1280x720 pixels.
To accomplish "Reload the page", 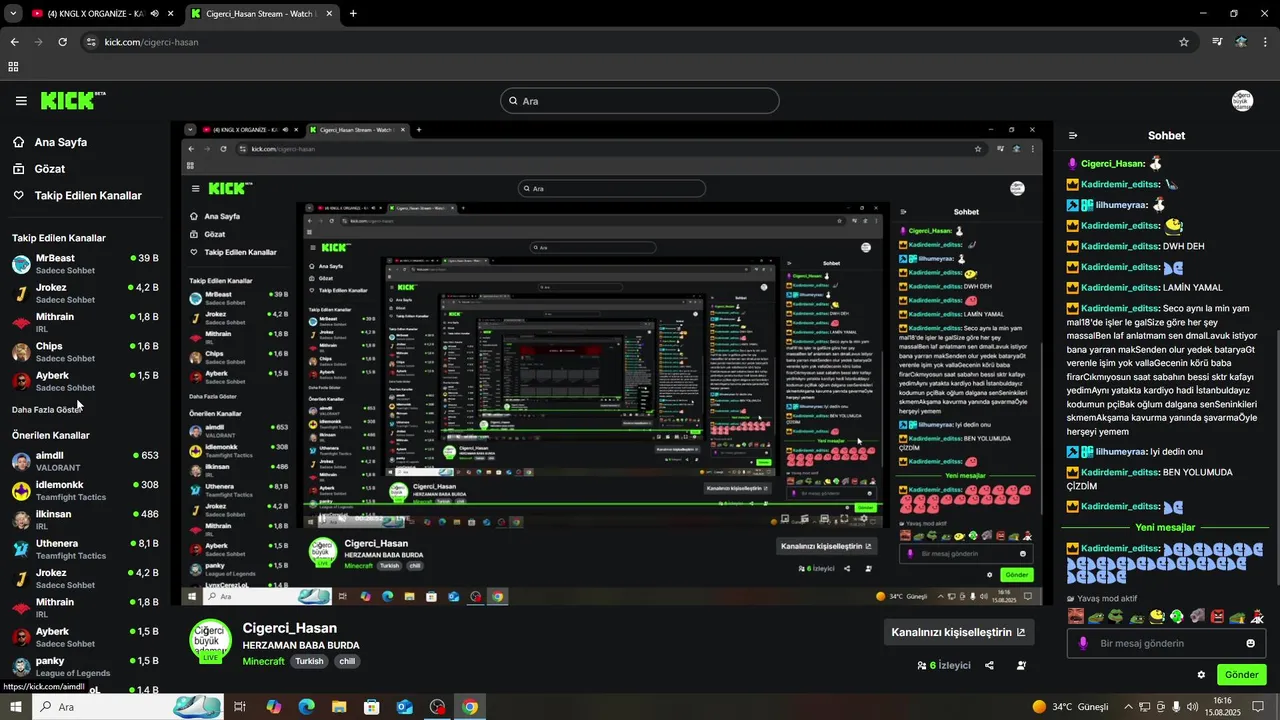I will click(62, 42).
